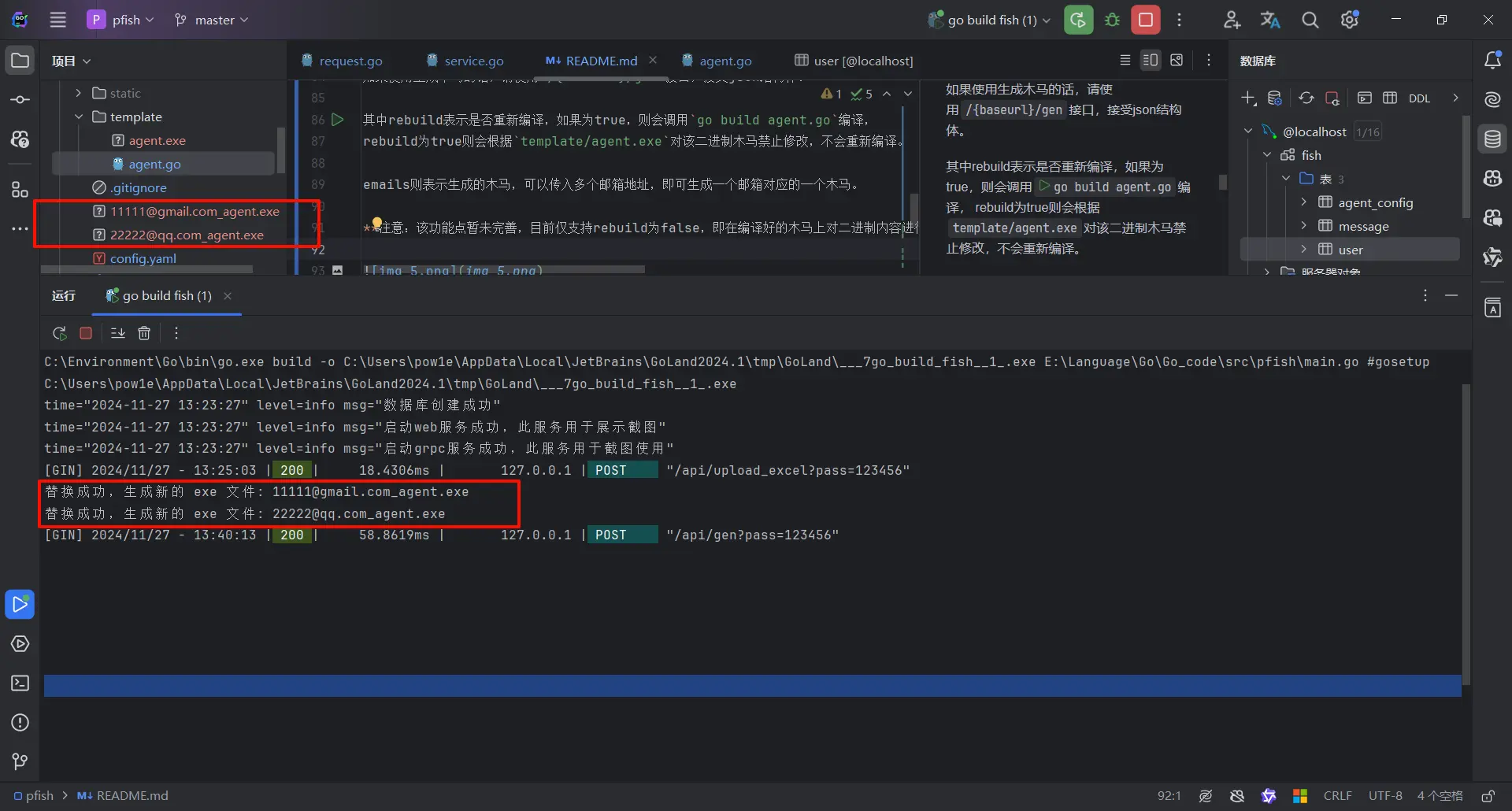Open the run configuration 'go build fish (1)' dropdown
Viewport: 1512px width, 811px height.
click(989, 20)
